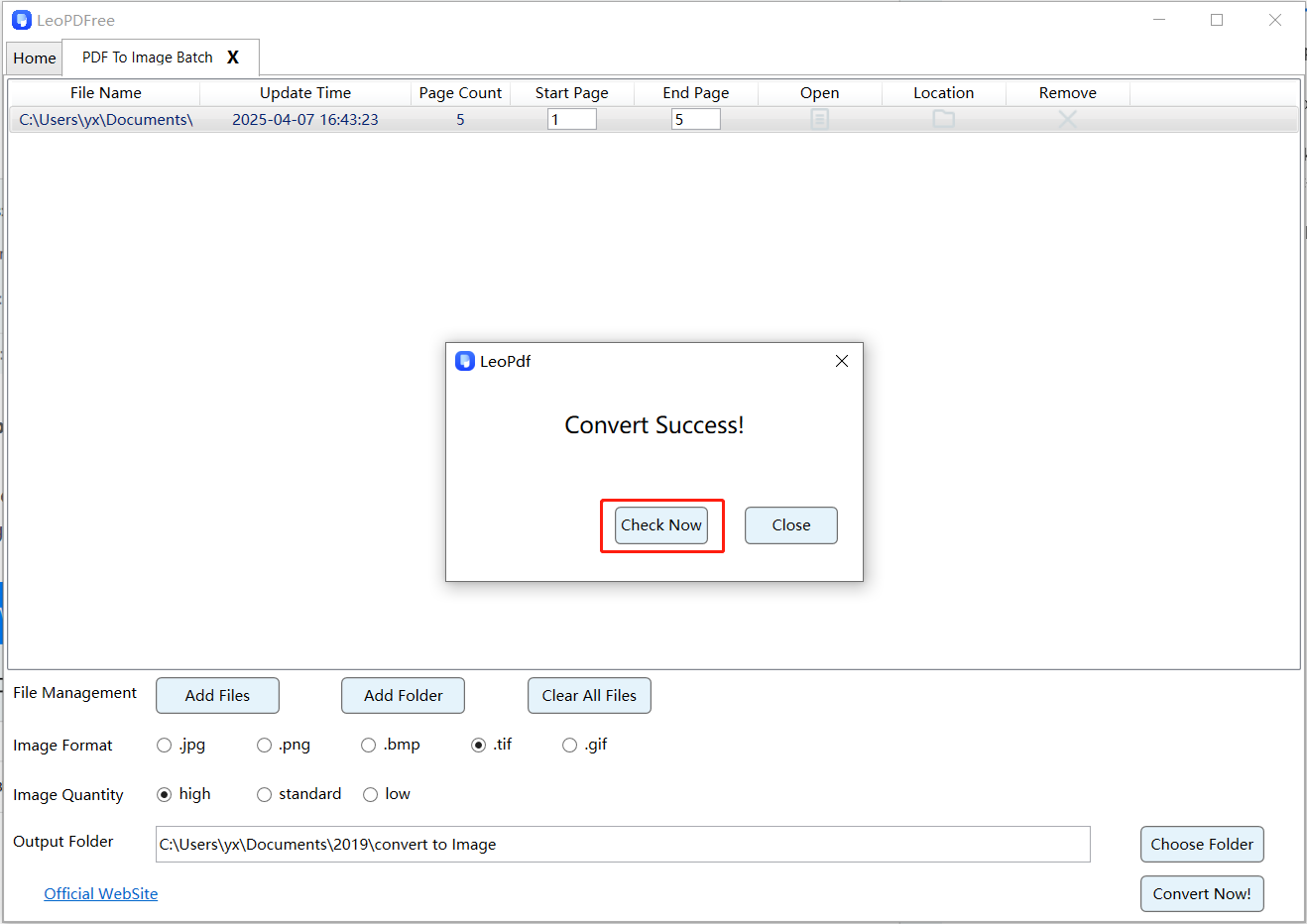Close the LeoPdf dialog with X
The height and width of the screenshot is (924, 1307).
tap(841, 361)
